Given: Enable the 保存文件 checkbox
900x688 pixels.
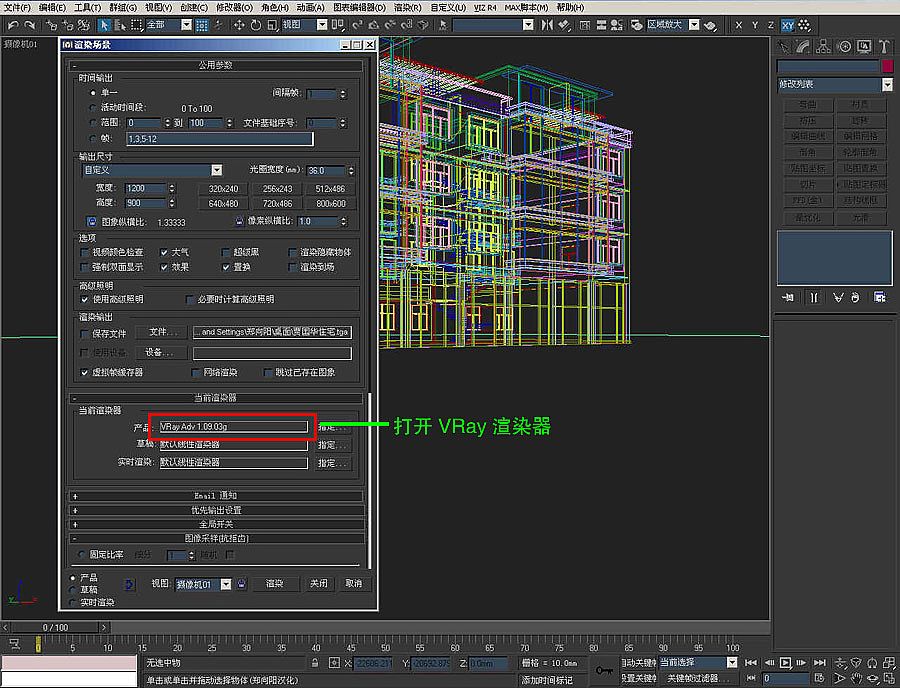Looking at the screenshot, I should click(85, 333).
